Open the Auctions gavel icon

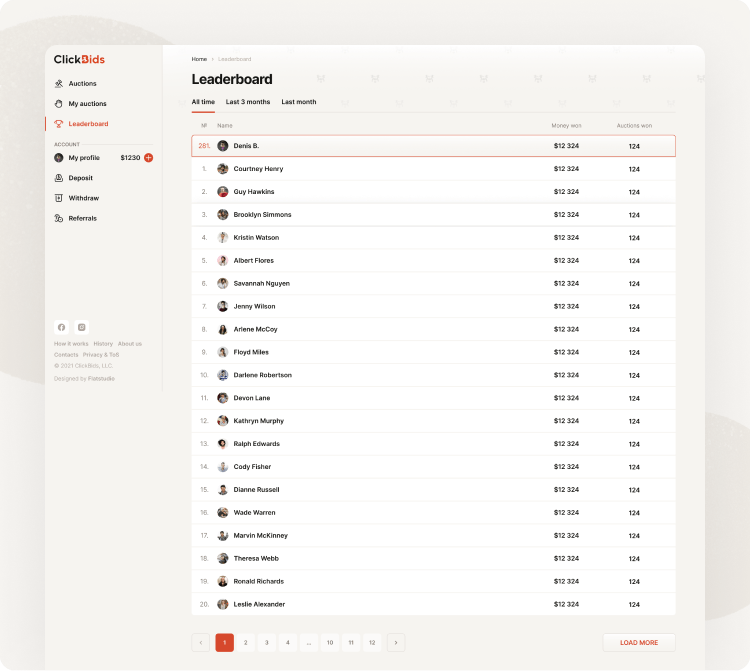coord(59,84)
